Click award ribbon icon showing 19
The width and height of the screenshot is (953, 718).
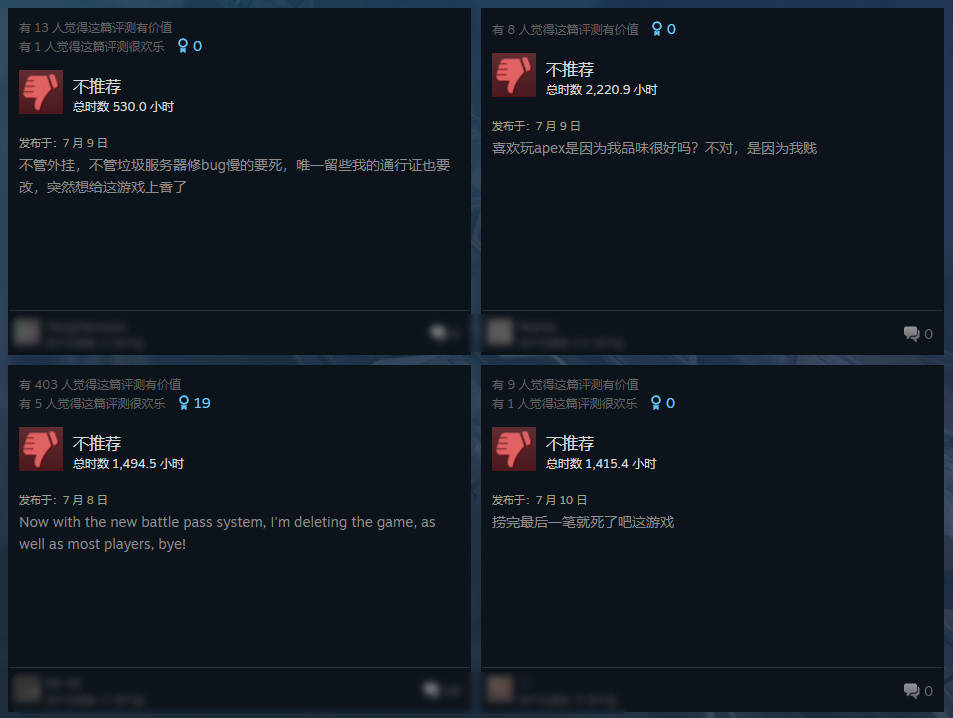click(x=184, y=403)
